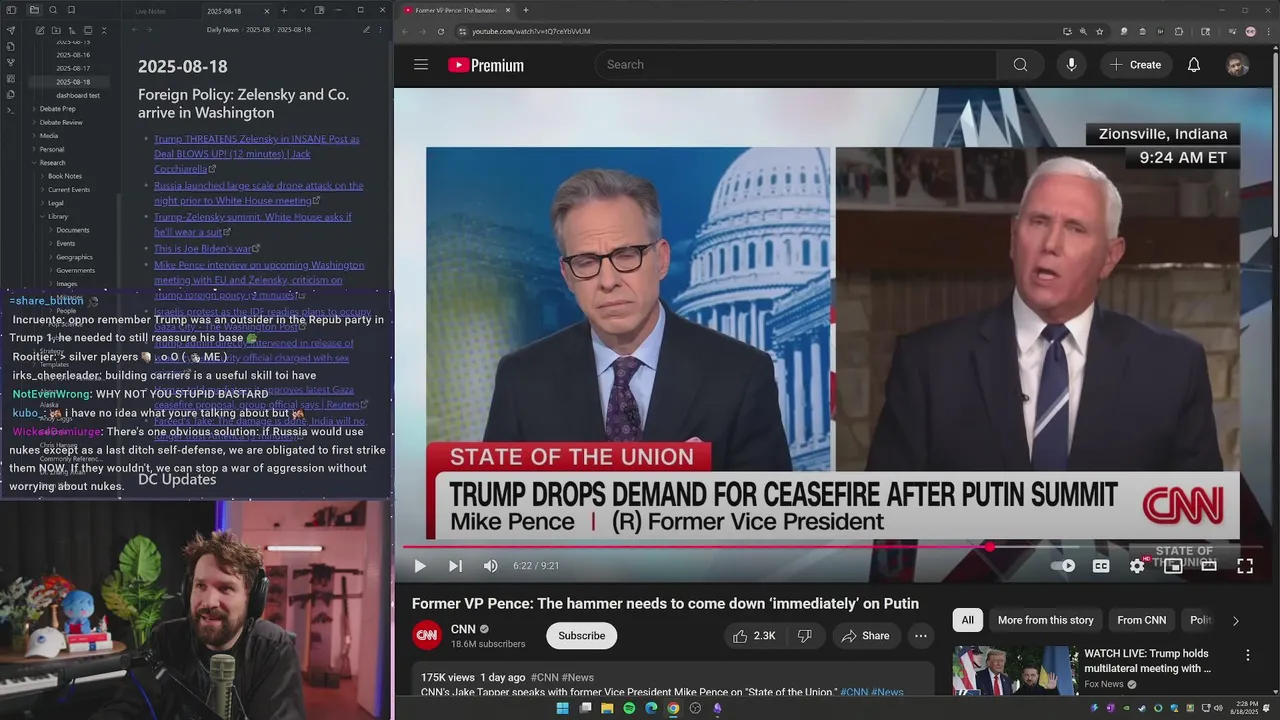Open the YouTube hamburger guide menu
Viewport: 1280px width, 720px height.
tap(421, 65)
